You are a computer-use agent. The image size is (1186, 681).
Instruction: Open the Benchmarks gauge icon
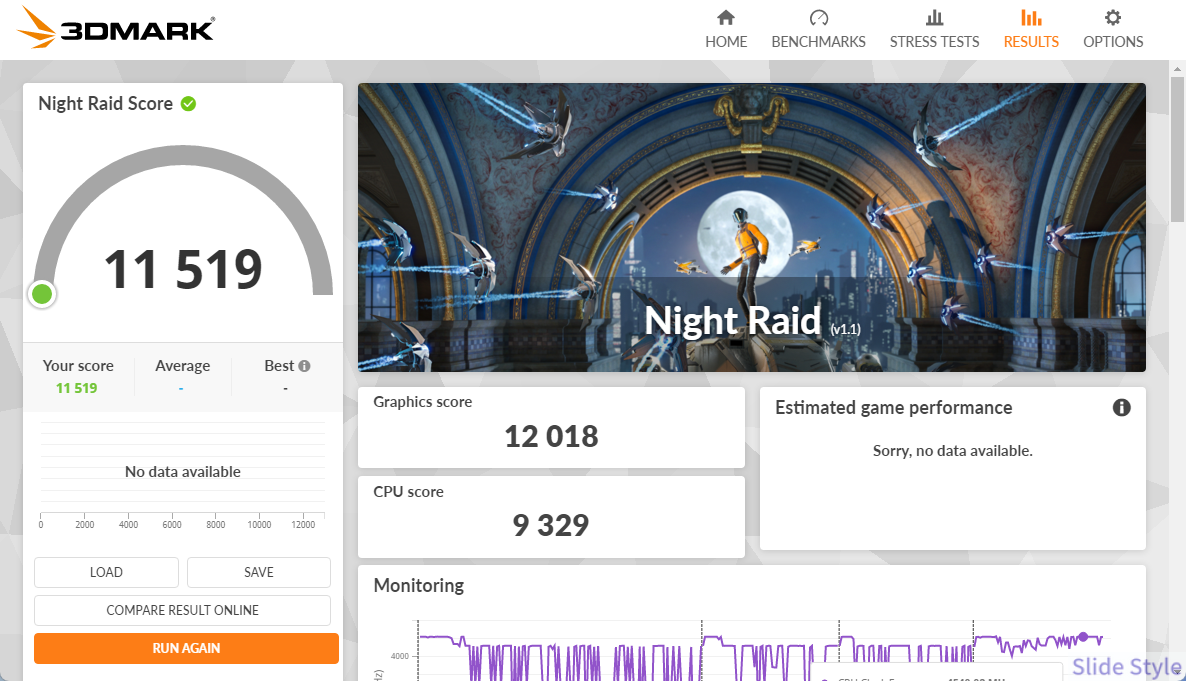pos(818,18)
